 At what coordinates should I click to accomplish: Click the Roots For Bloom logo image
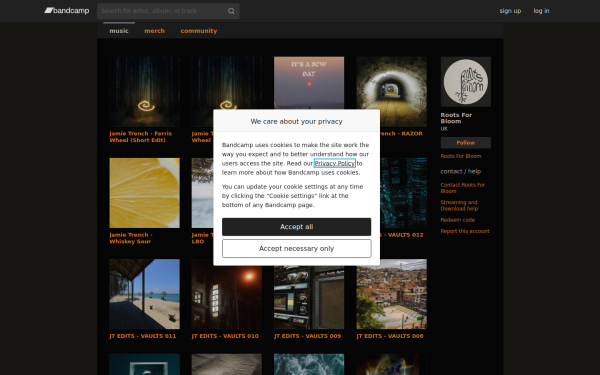(x=466, y=82)
